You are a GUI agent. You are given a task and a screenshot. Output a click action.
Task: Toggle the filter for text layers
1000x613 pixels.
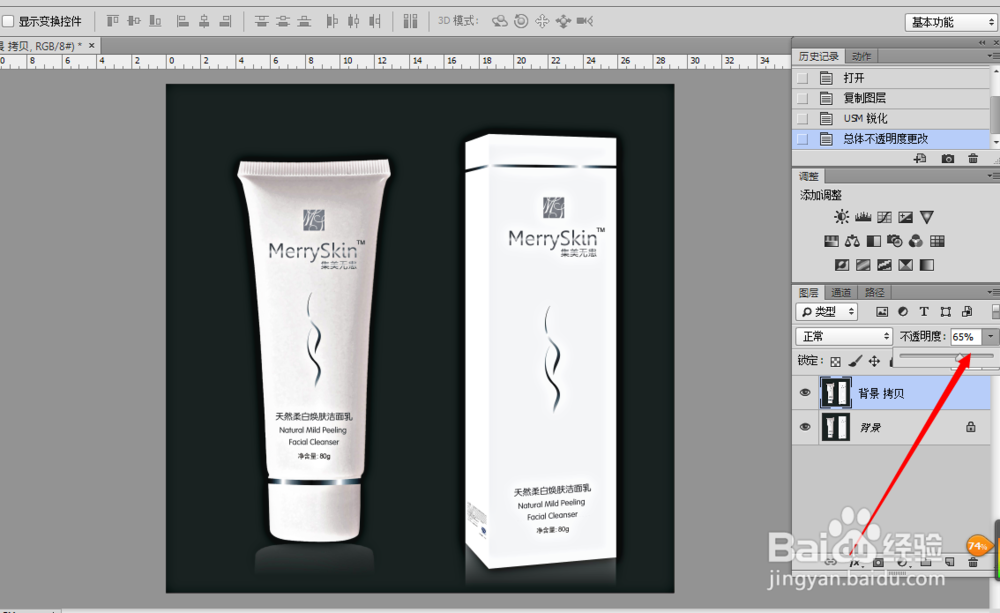(923, 311)
